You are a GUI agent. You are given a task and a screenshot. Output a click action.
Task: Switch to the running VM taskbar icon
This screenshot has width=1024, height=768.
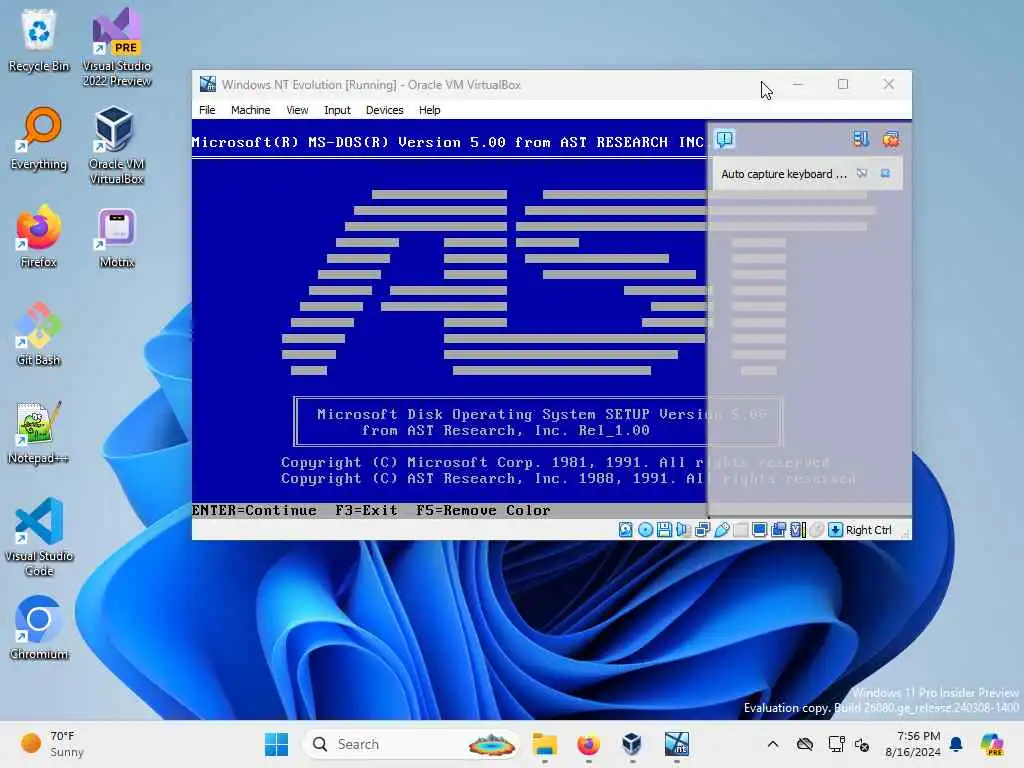[677, 744]
